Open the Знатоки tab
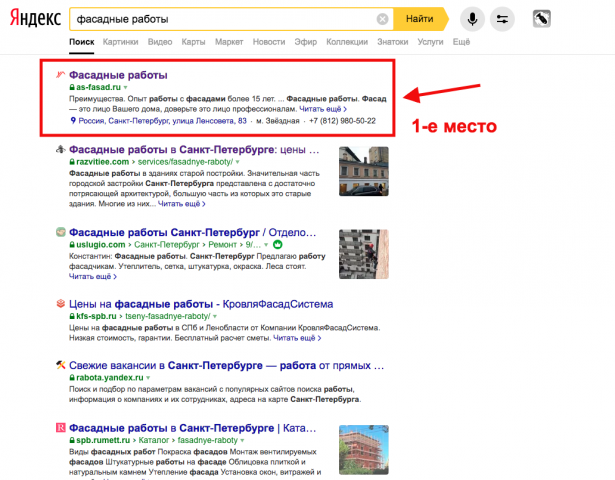The width and height of the screenshot is (615, 480). (x=393, y=42)
